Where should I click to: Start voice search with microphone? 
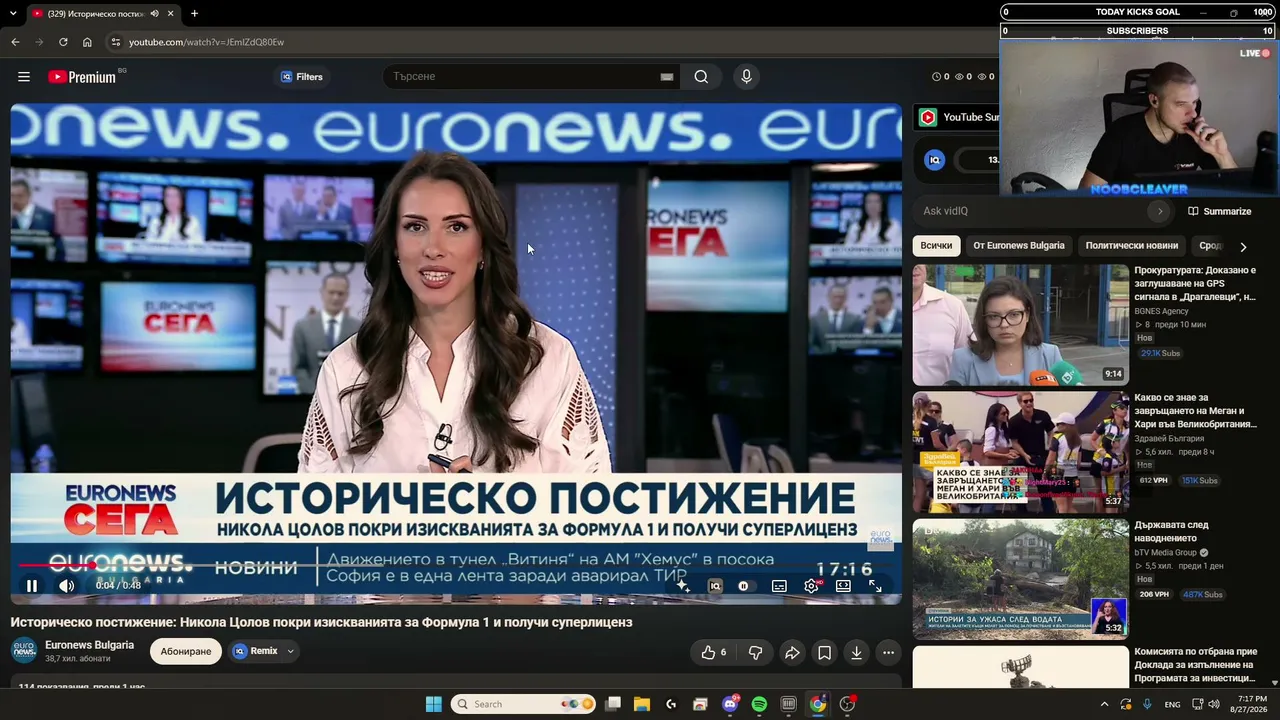(746, 77)
